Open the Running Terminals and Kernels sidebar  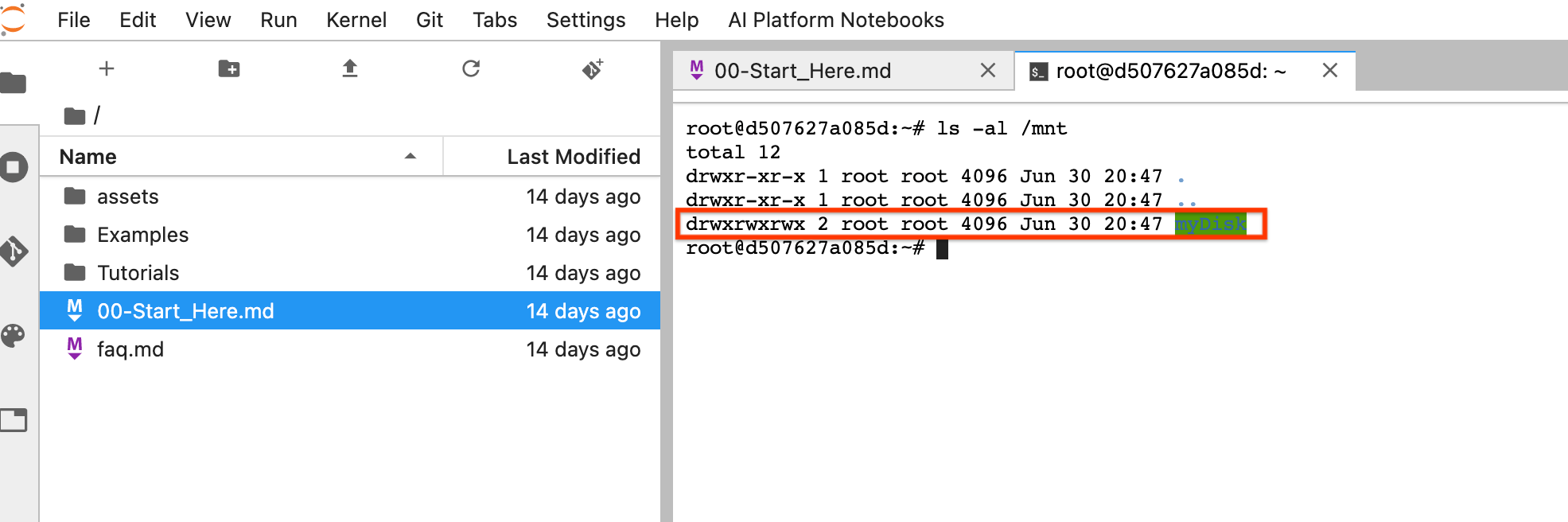14,167
